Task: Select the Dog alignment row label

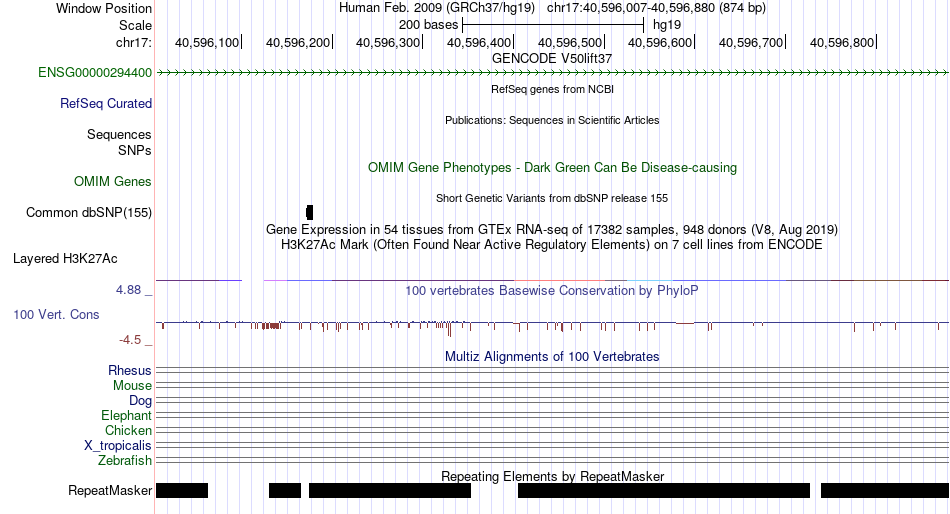Action: (140, 401)
